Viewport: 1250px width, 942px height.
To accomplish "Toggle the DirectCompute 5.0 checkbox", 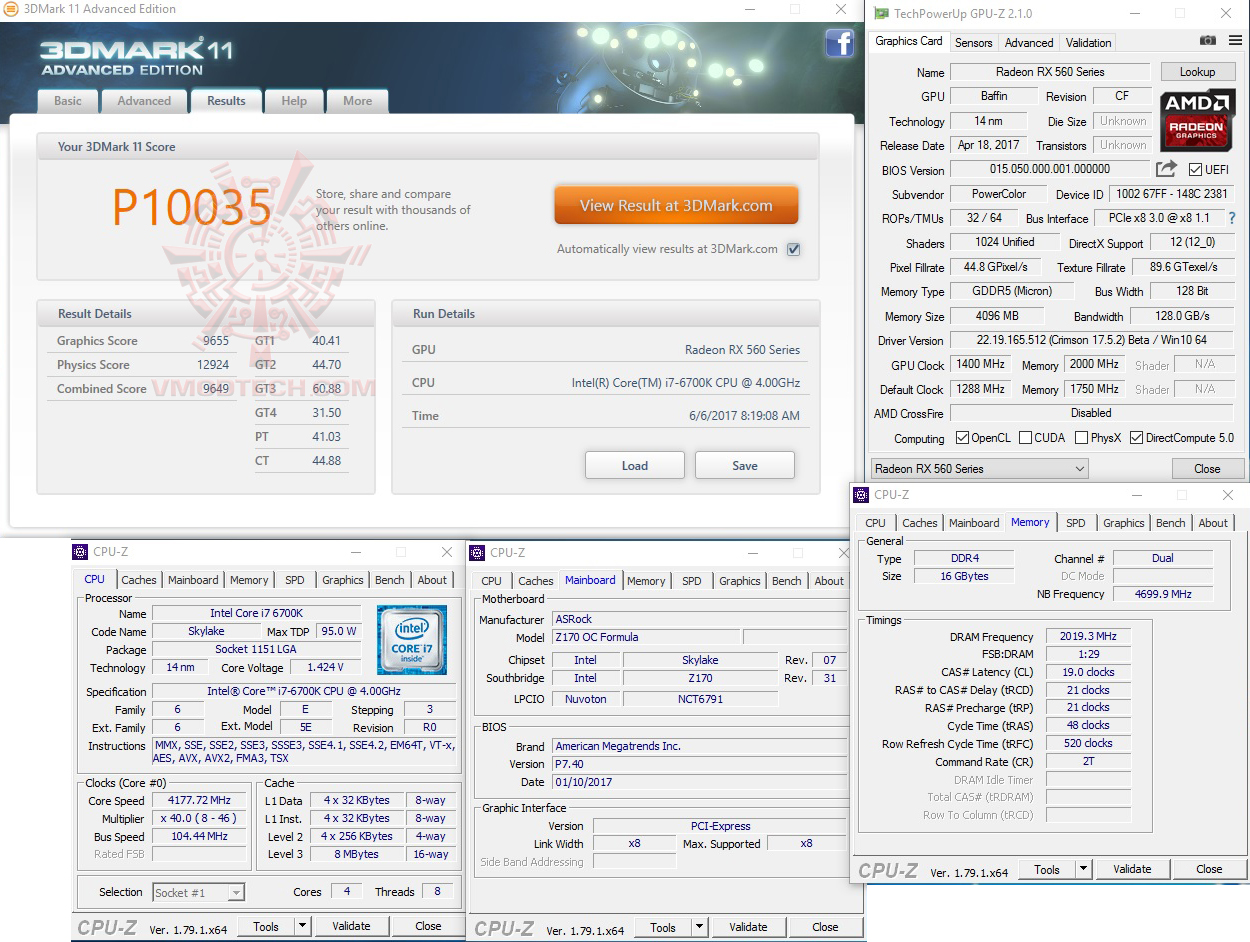I will pos(1136,438).
